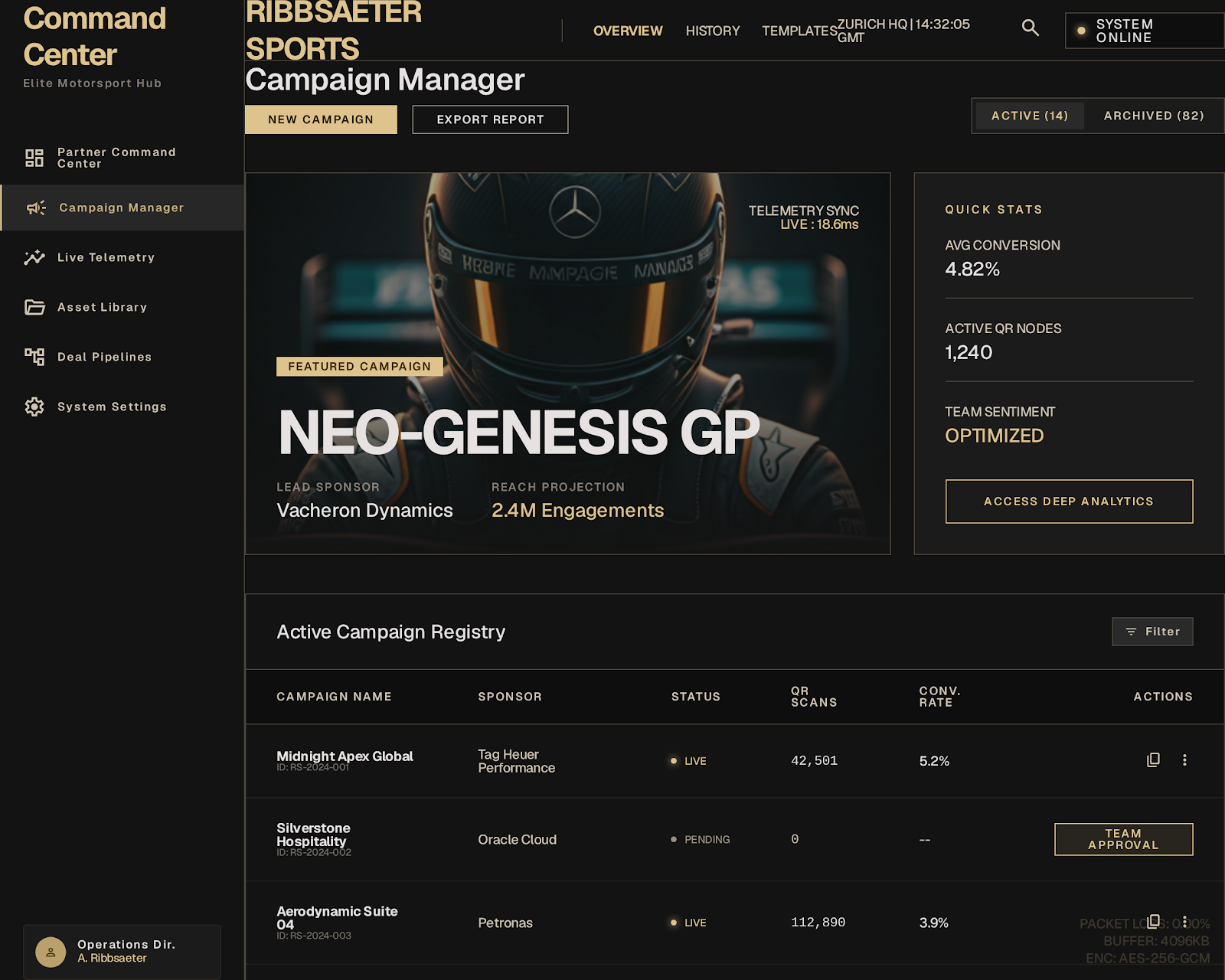Click the Status column header
Screen dimensions: 1225x980
click(x=696, y=697)
